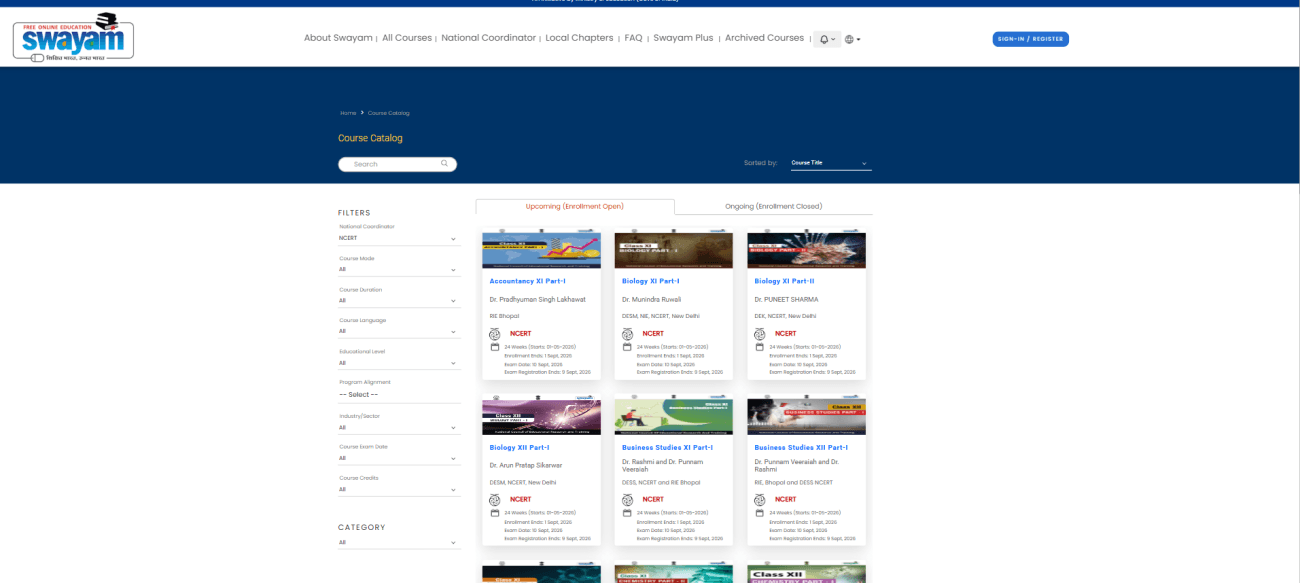Open About Swayam menu item
This screenshot has width=1300, height=583.
tap(338, 38)
